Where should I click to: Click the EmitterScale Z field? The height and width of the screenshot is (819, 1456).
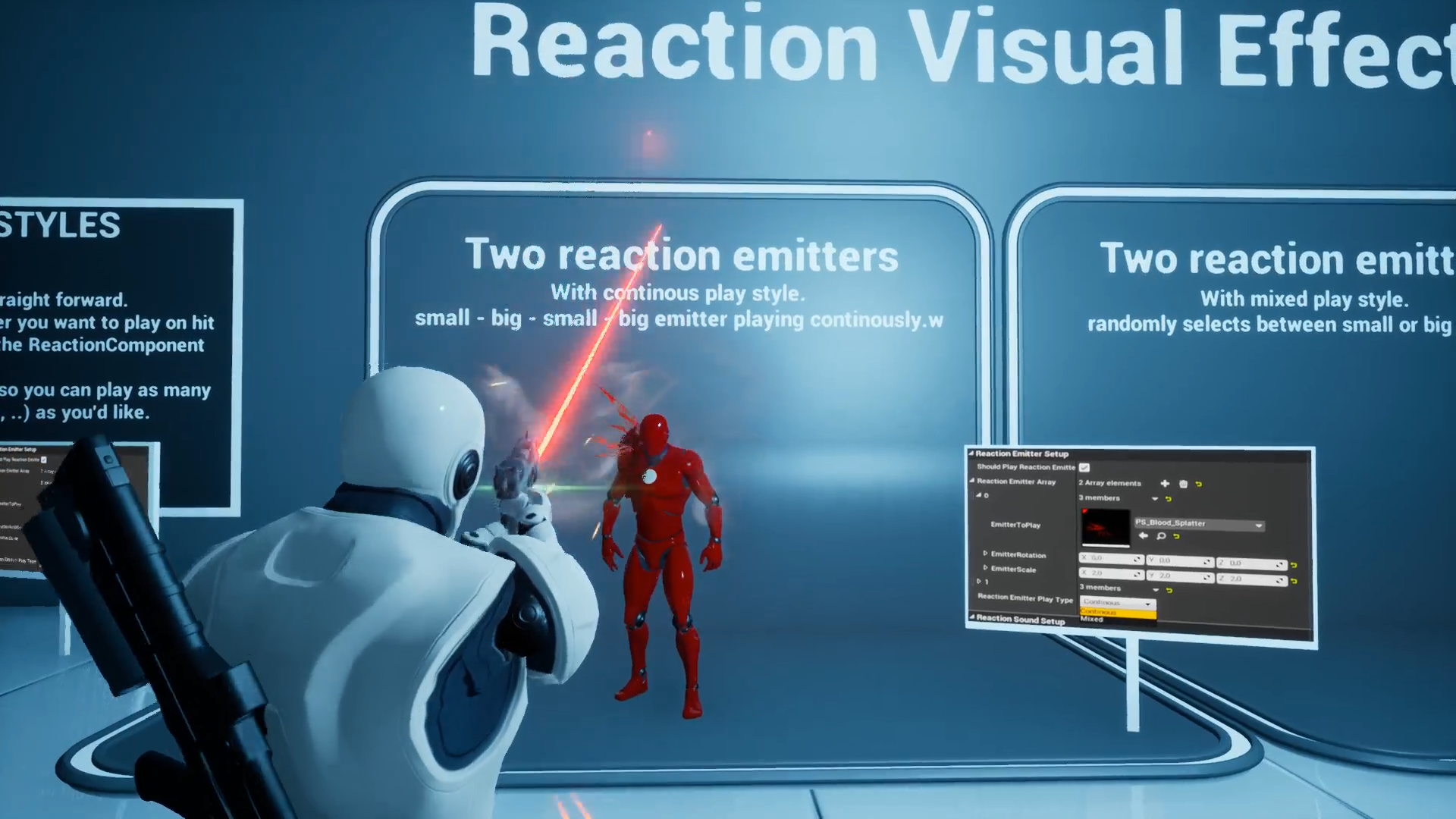(x=1252, y=579)
